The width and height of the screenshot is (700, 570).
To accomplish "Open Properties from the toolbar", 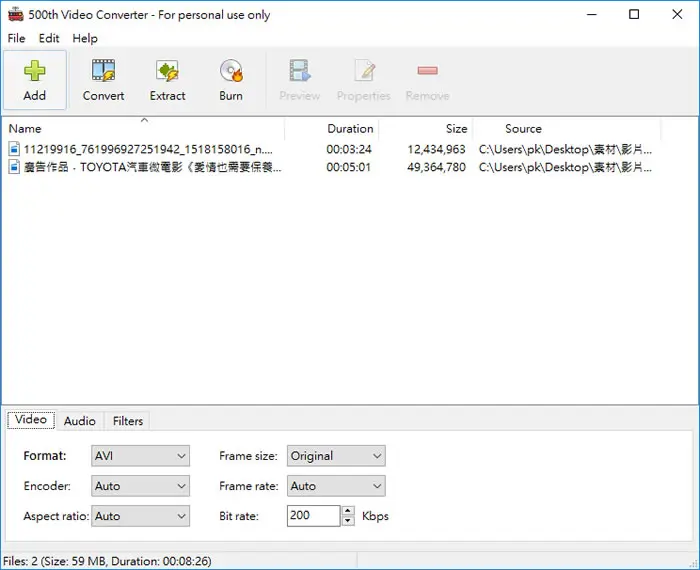I will [x=364, y=71].
